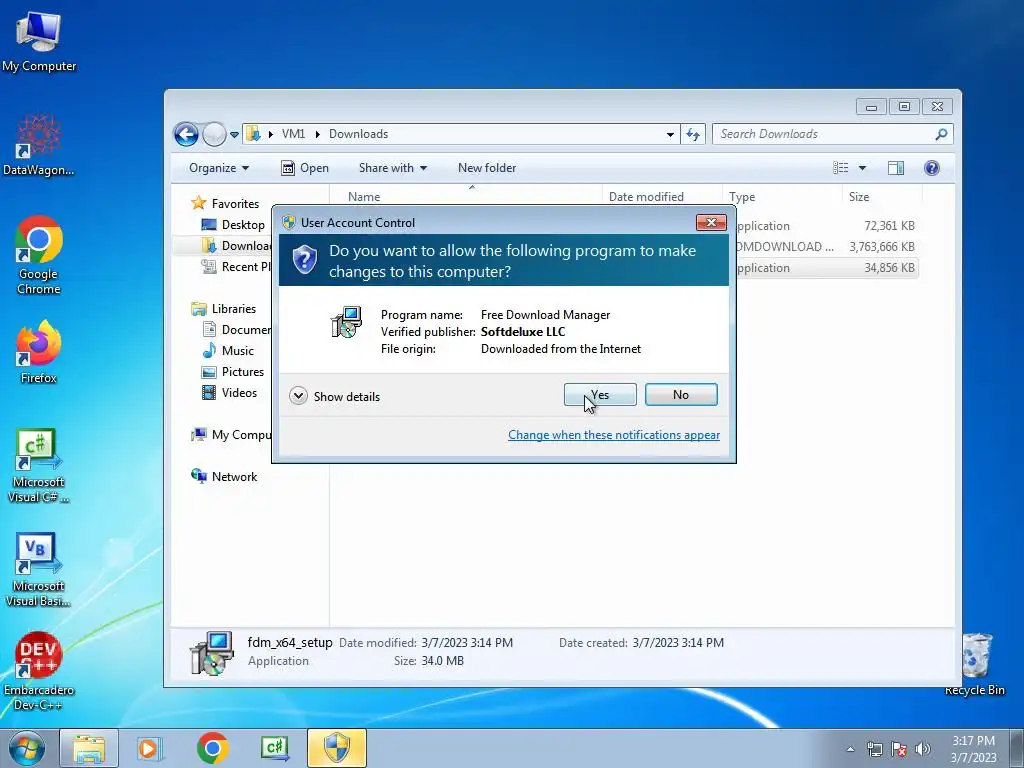This screenshot has height=768, width=1024.
Task: Open Firefox desktop shortcut
Action: (x=39, y=353)
